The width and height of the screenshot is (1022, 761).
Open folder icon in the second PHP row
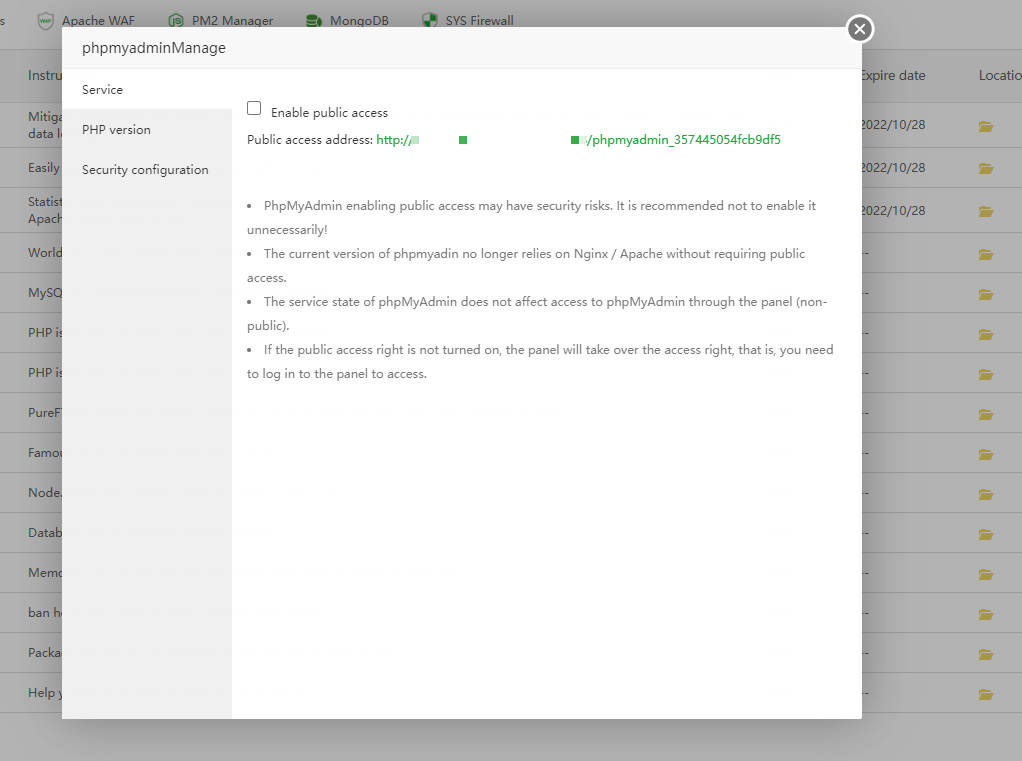click(x=986, y=375)
